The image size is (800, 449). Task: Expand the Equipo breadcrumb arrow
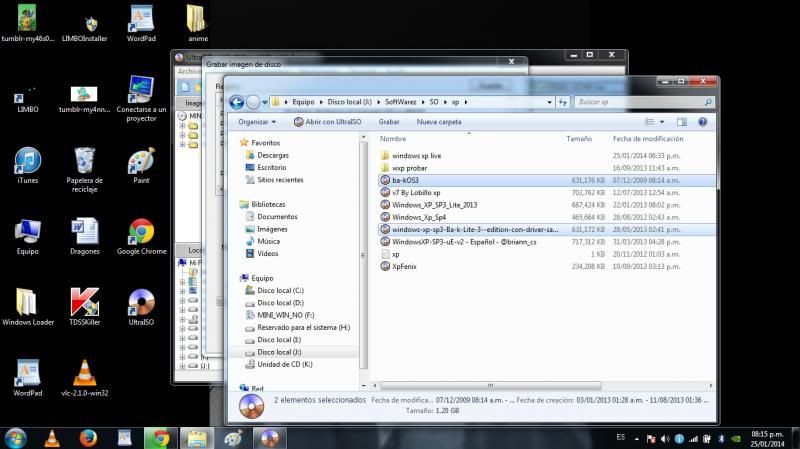click(321, 102)
